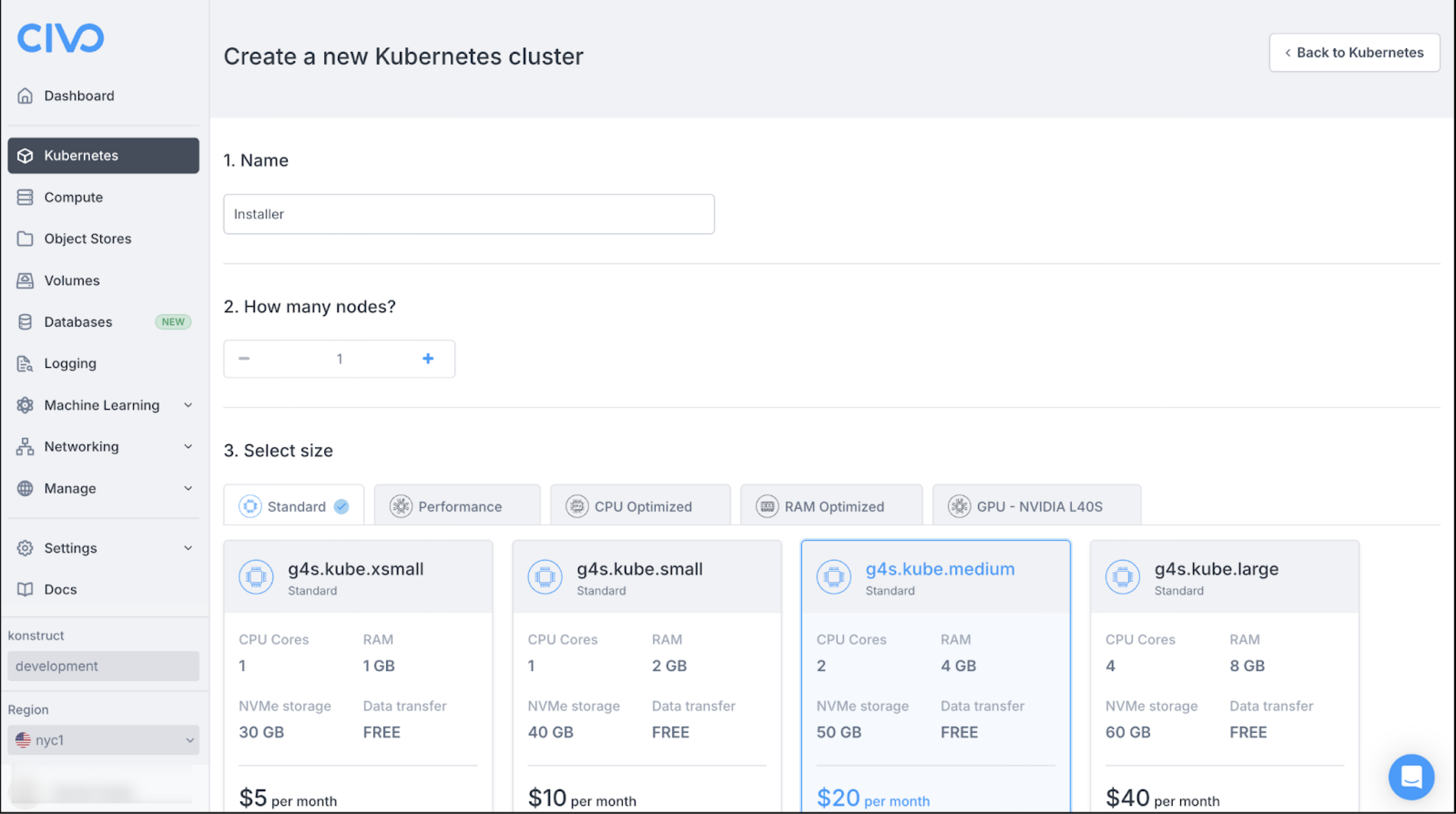1456x814 pixels.
Task: Click the Standard tab checkmark
Action: click(x=341, y=506)
